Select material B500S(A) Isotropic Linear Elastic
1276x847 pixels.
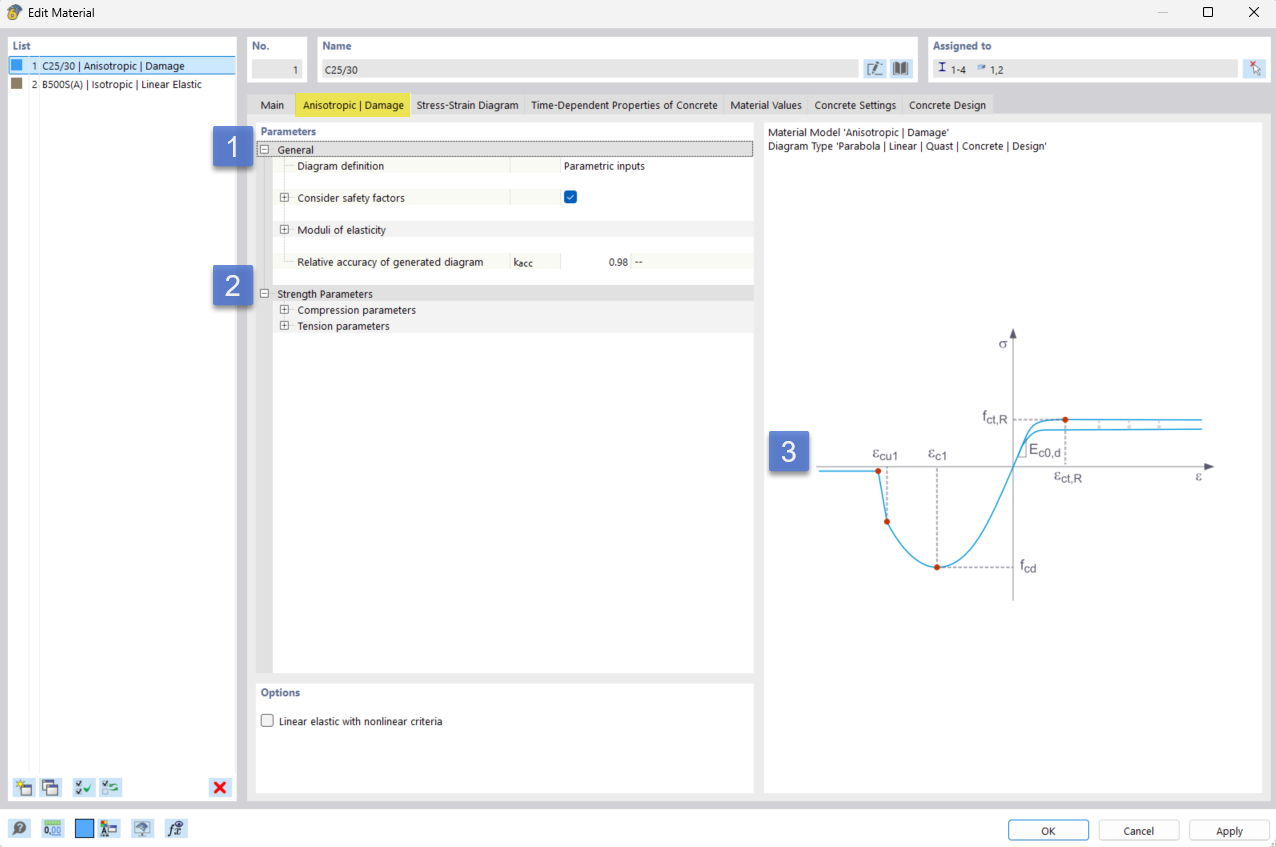click(120, 84)
